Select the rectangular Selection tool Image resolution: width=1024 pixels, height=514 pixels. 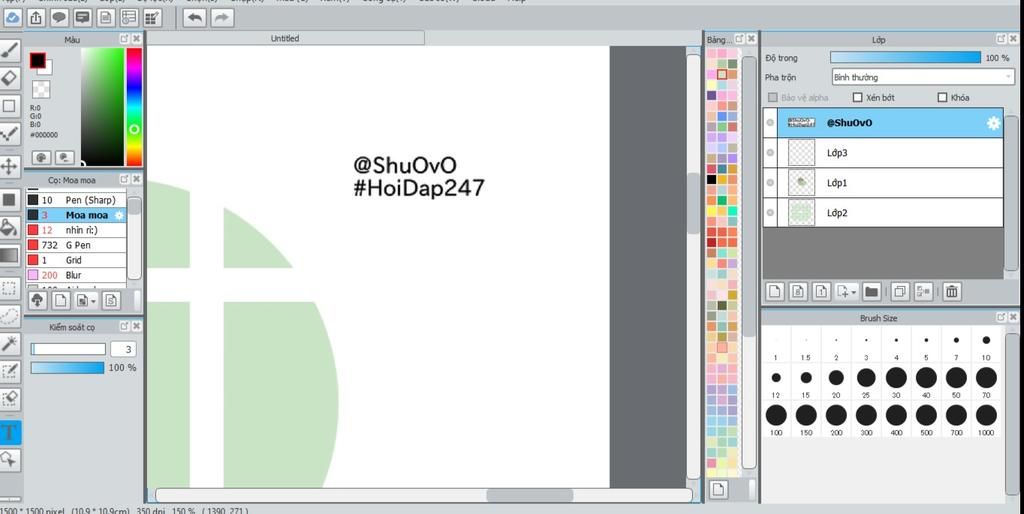pos(10,288)
